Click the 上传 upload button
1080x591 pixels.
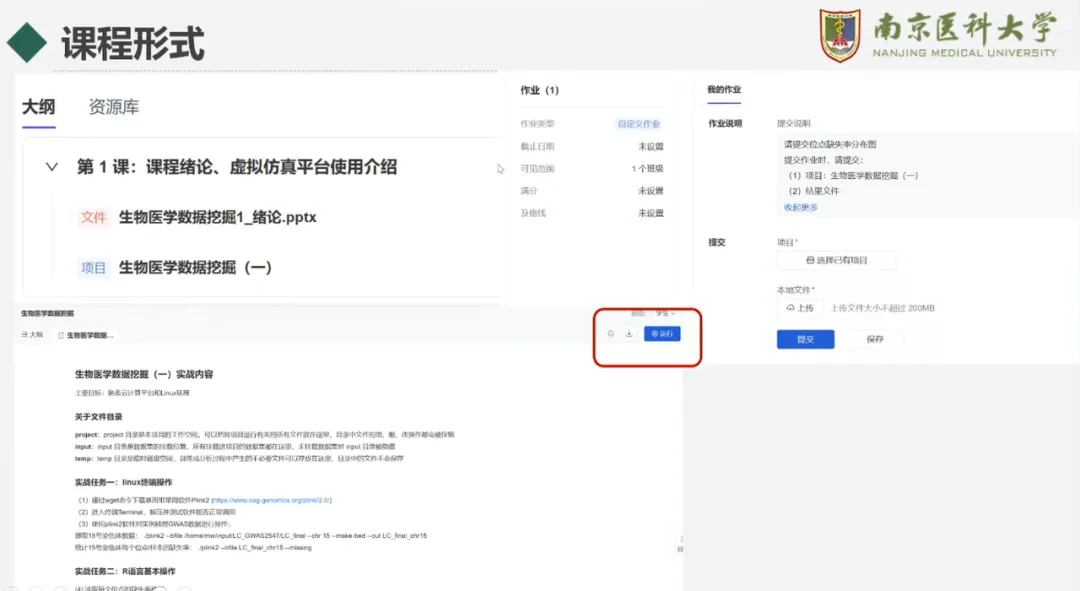[x=800, y=308]
